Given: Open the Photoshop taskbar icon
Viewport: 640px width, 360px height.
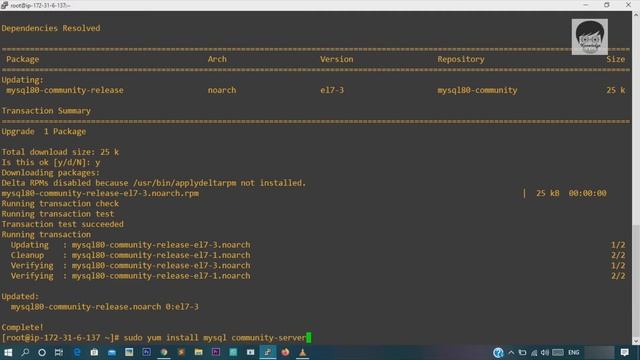Looking at the screenshot, I should point(147,352).
